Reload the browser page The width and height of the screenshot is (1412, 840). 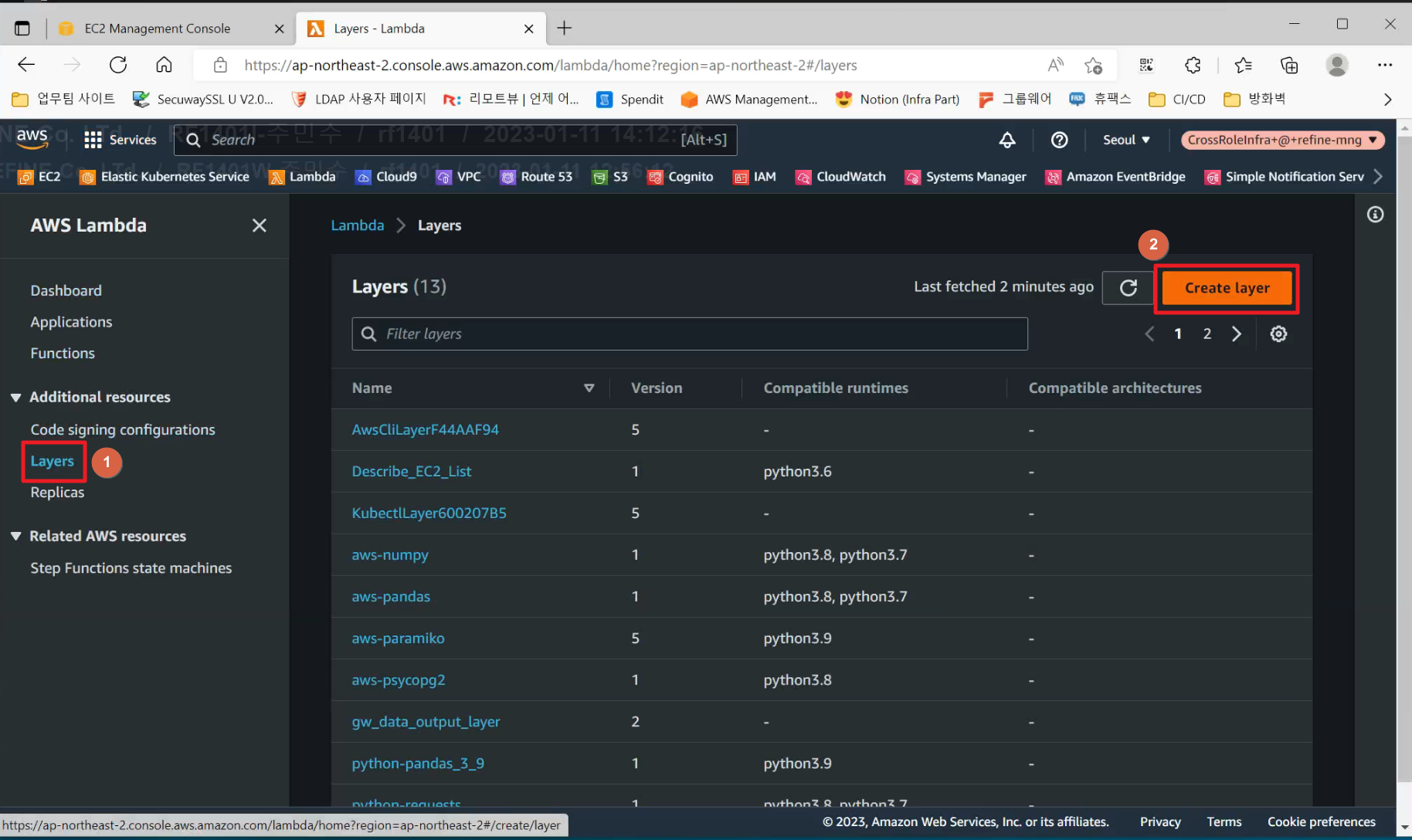click(x=118, y=65)
